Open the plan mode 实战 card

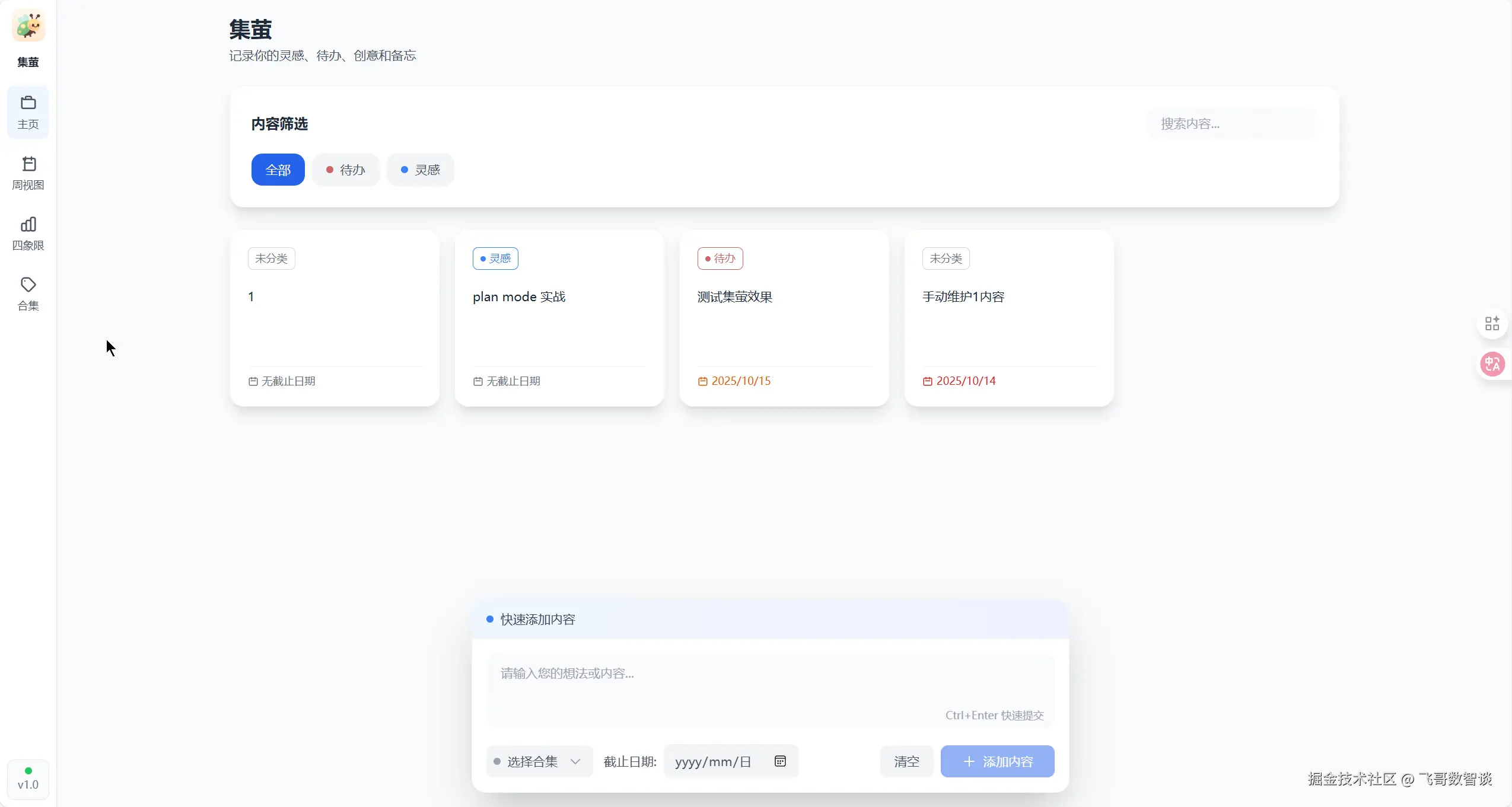tap(559, 318)
